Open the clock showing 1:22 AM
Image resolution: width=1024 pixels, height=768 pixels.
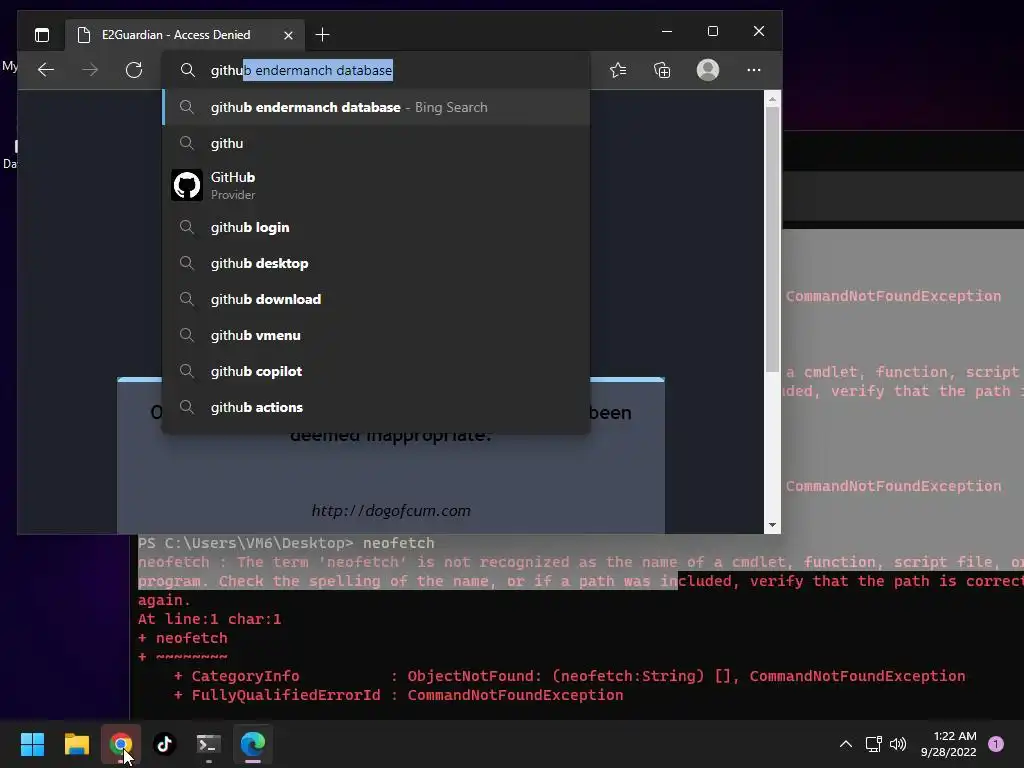click(x=948, y=744)
